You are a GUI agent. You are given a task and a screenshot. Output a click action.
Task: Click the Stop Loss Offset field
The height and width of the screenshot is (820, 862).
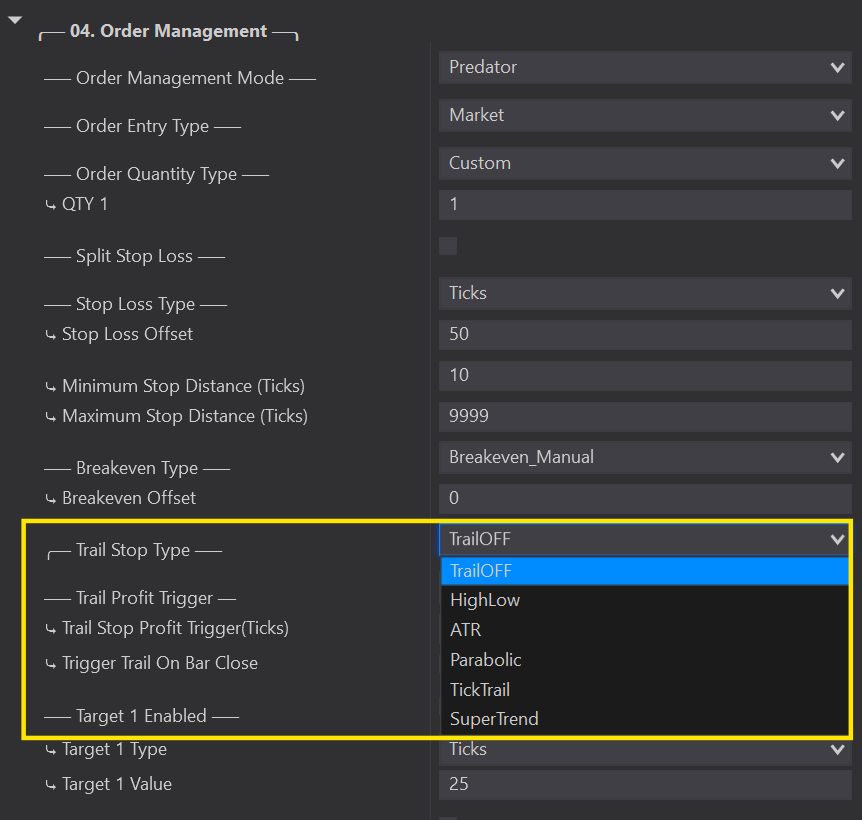pyautogui.click(x=644, y=335)
